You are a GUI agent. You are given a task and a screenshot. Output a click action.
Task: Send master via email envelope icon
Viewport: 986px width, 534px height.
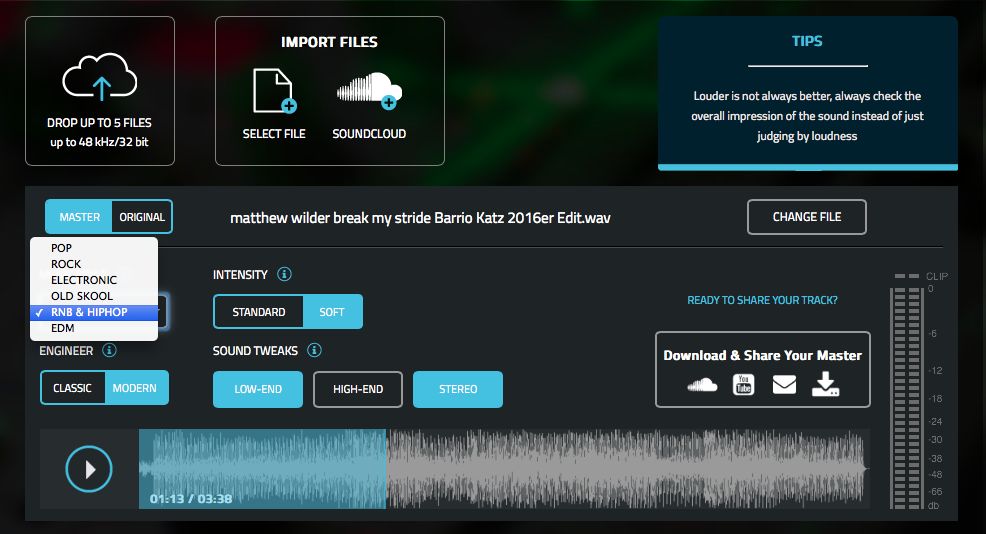[784, 385]
